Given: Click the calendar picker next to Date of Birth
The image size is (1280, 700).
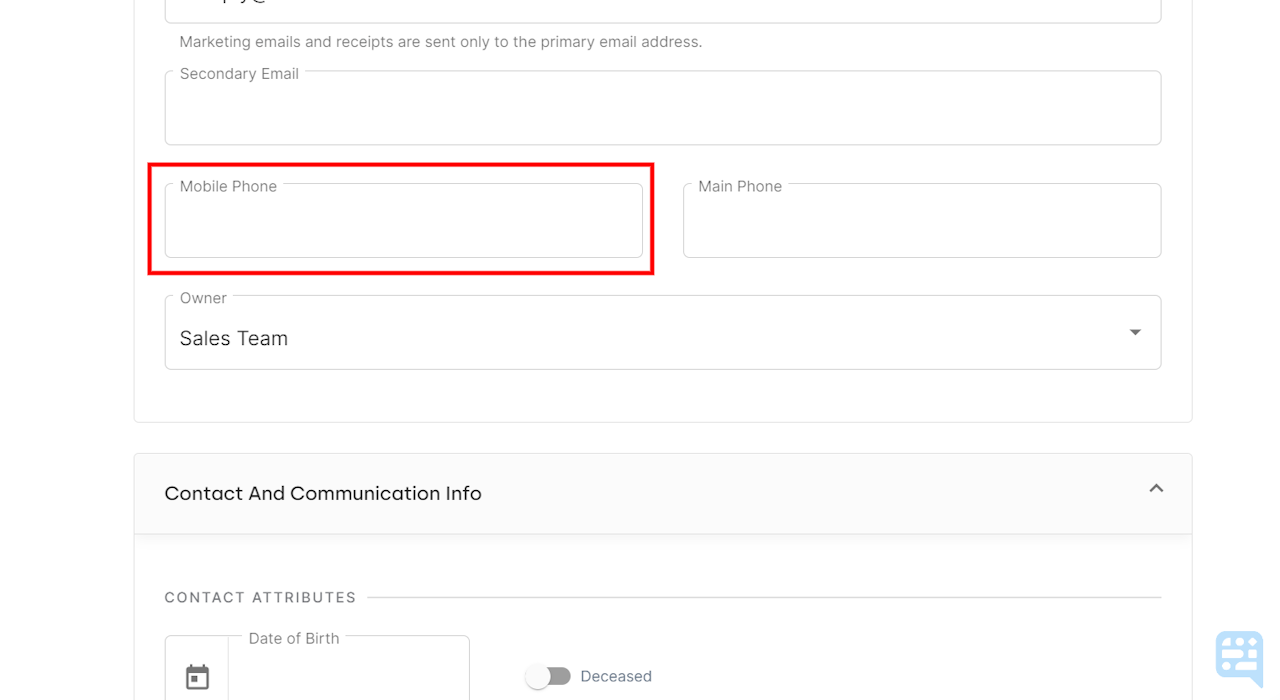Looking at the screenshot, I should tap(197, 675).
